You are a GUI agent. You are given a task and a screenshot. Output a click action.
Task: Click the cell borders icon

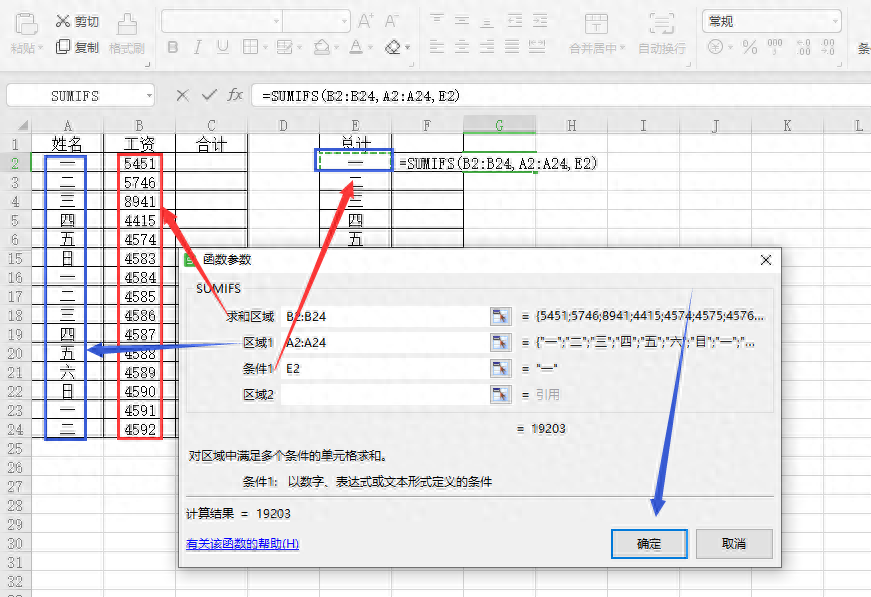tap(250, 47)
